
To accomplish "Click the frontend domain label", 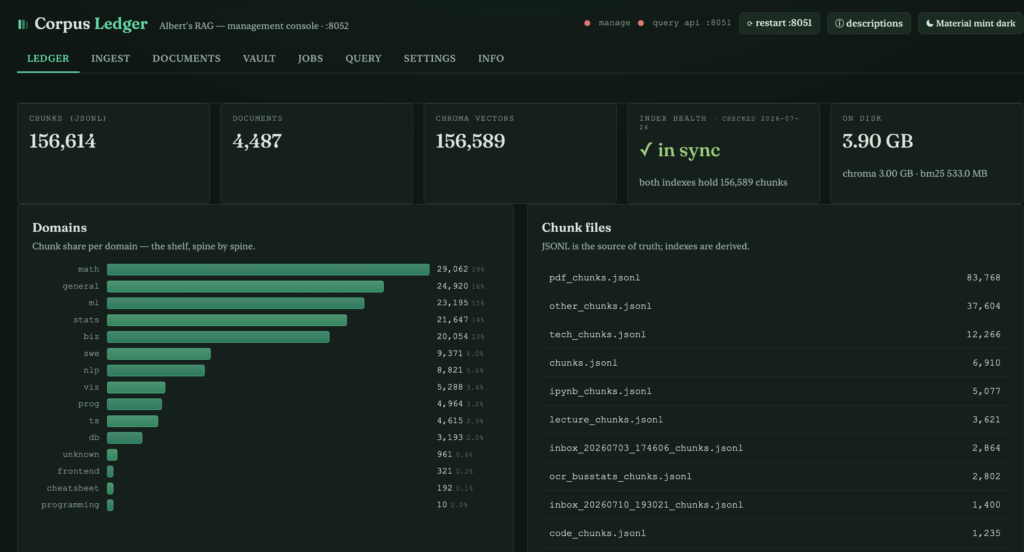I will [x=78, y=472].
